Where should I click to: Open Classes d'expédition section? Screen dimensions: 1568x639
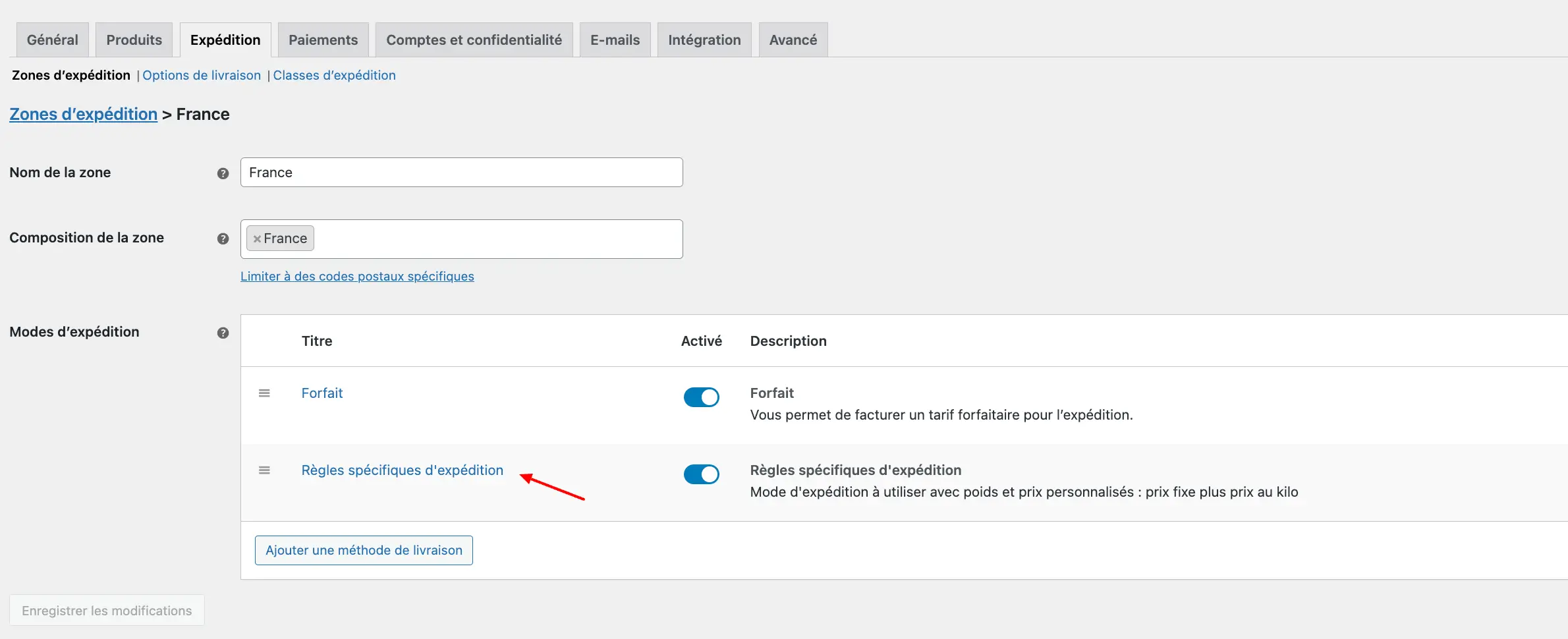(x=334, y=76)
